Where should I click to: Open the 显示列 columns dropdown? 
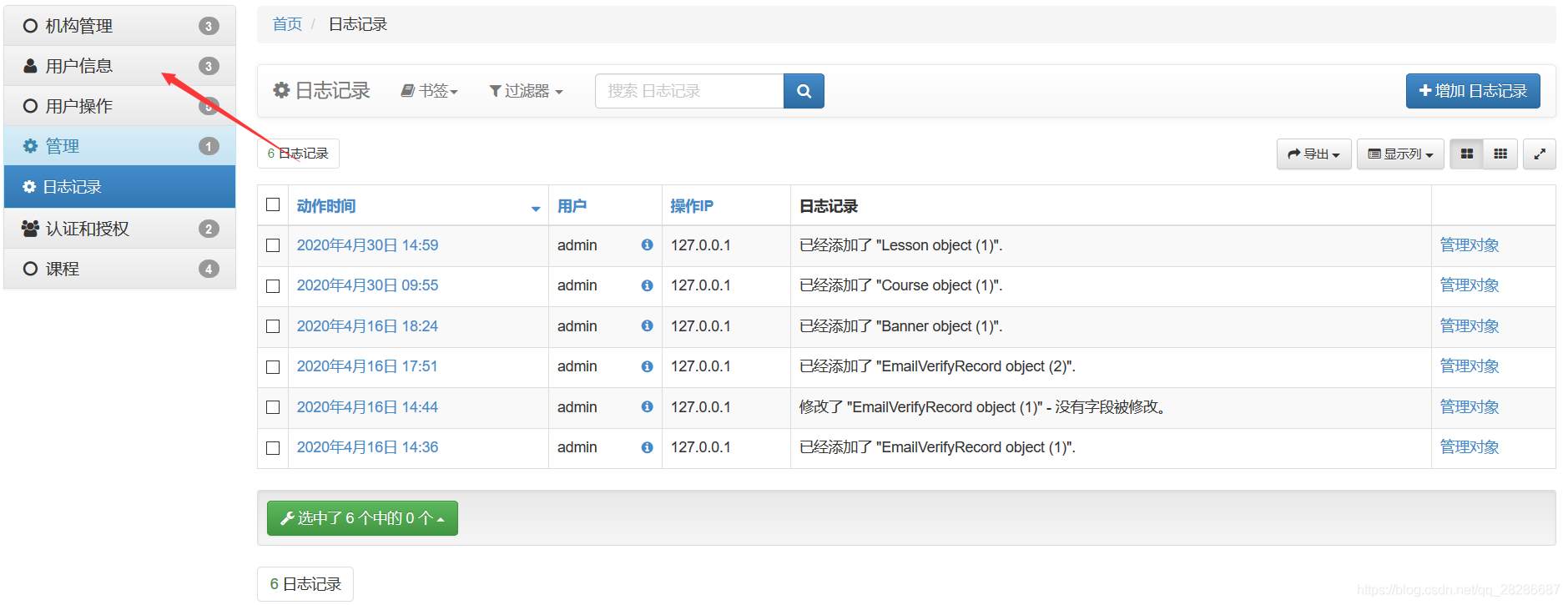pyautogui.click(x=1400, y=154)
